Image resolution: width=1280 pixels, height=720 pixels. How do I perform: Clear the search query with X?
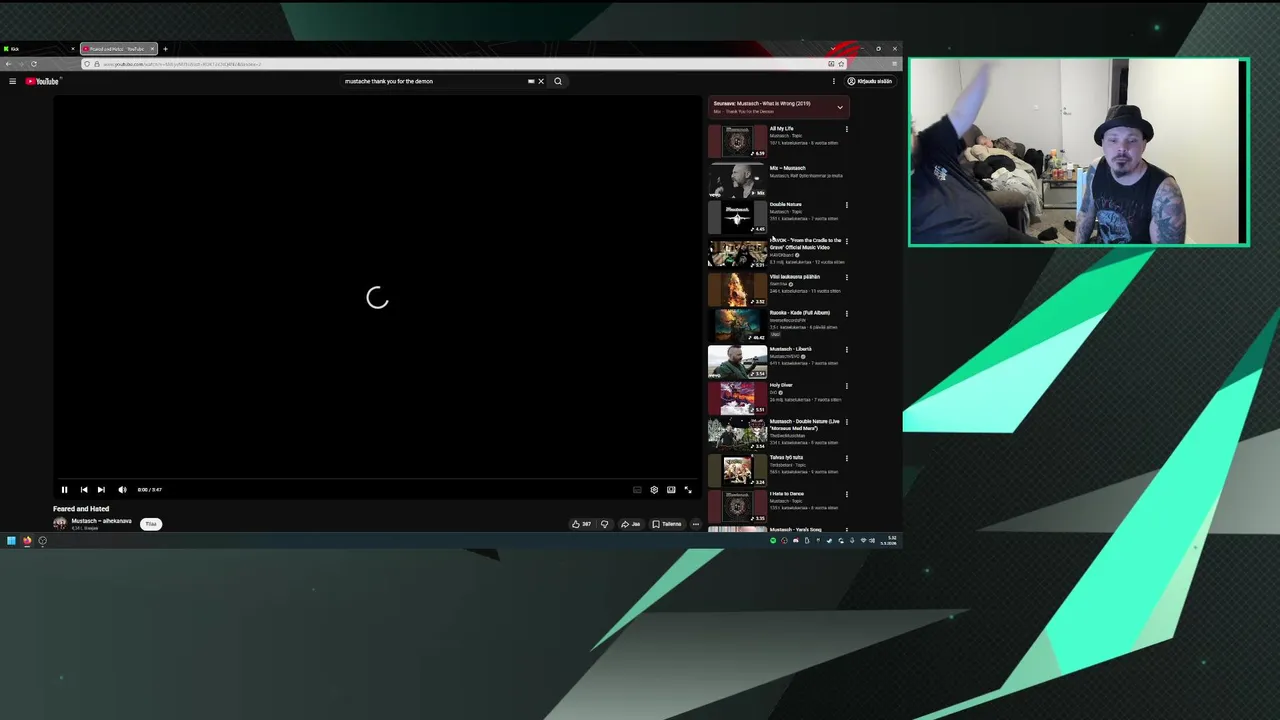[x=541, y=81]
